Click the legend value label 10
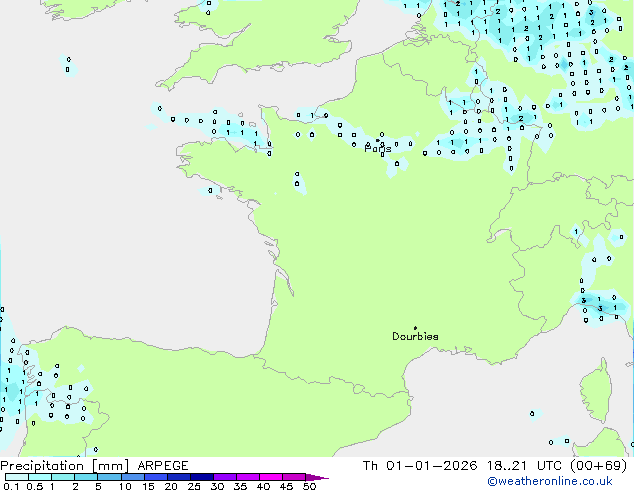 click(125, 486)
